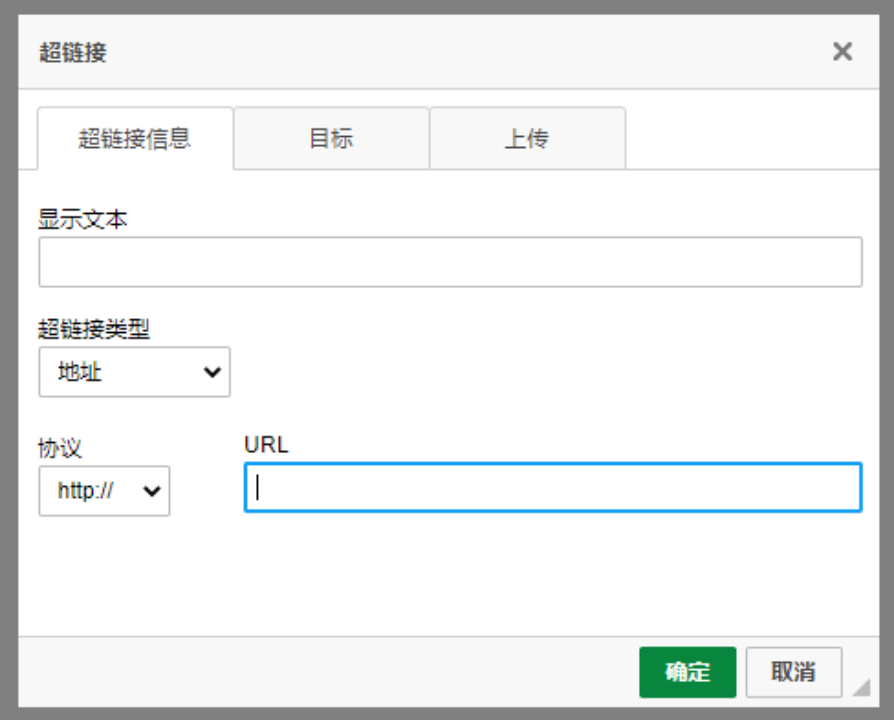Open the 目标 tab
This screenshot has height=720, width=894.
pos(331,139)
